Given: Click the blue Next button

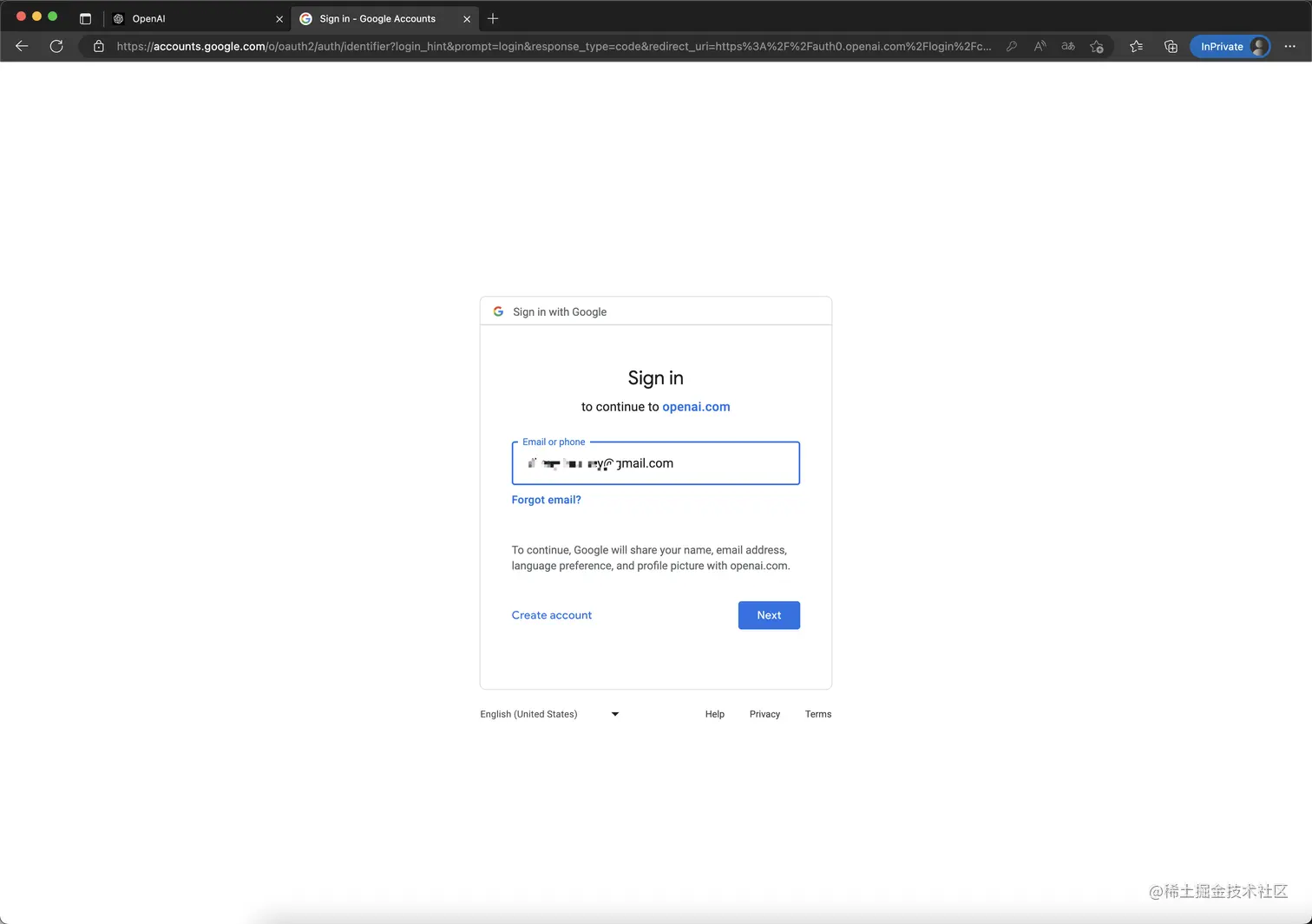Looking at the screenshot, I should click(x=769, y=615).
